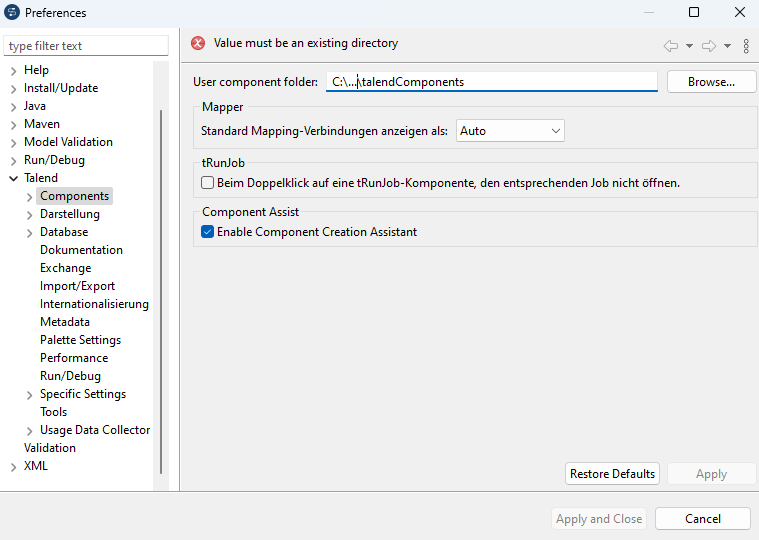Select Palette Settings under Talend
This screenshot has width=759, height=540.
tap(80, 340)
